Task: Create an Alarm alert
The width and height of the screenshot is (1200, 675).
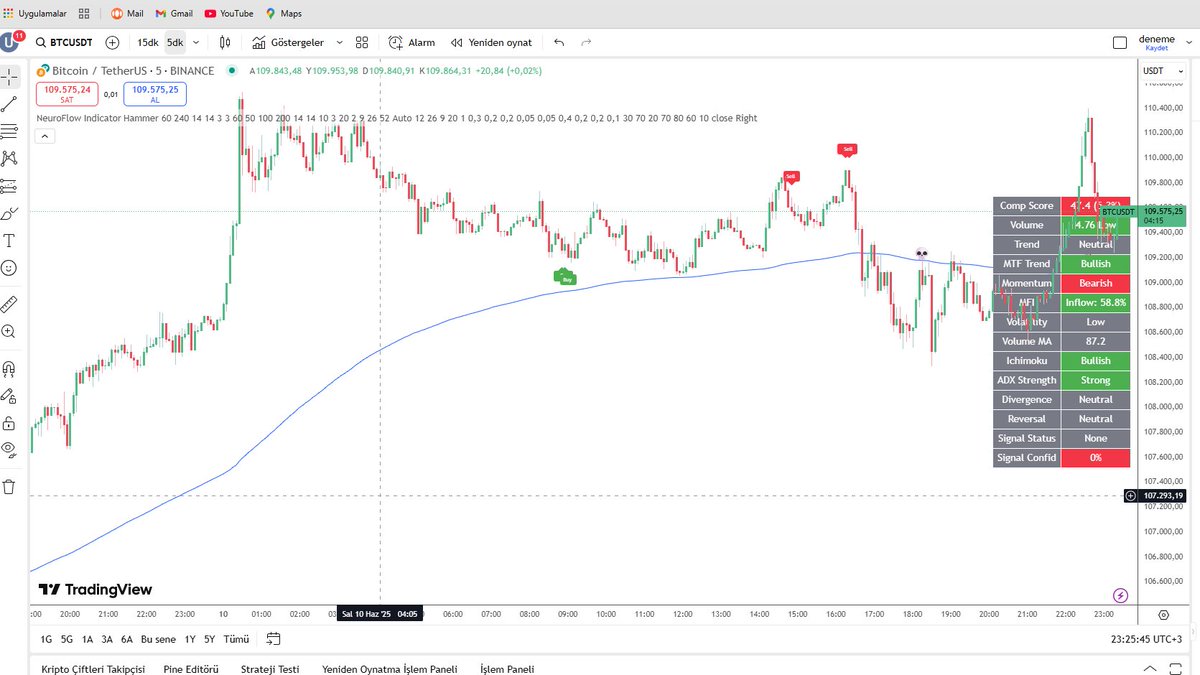Action: point(412,43)
